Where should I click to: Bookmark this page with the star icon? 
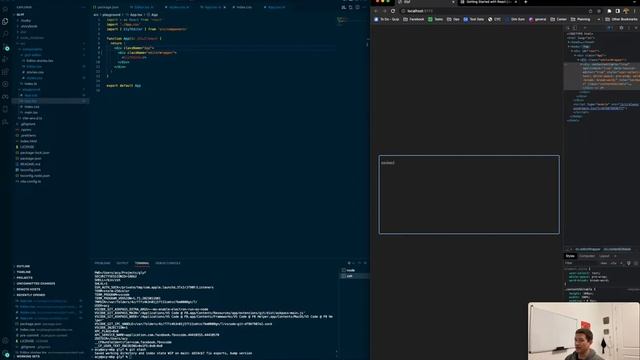click(x=599, y=11)
